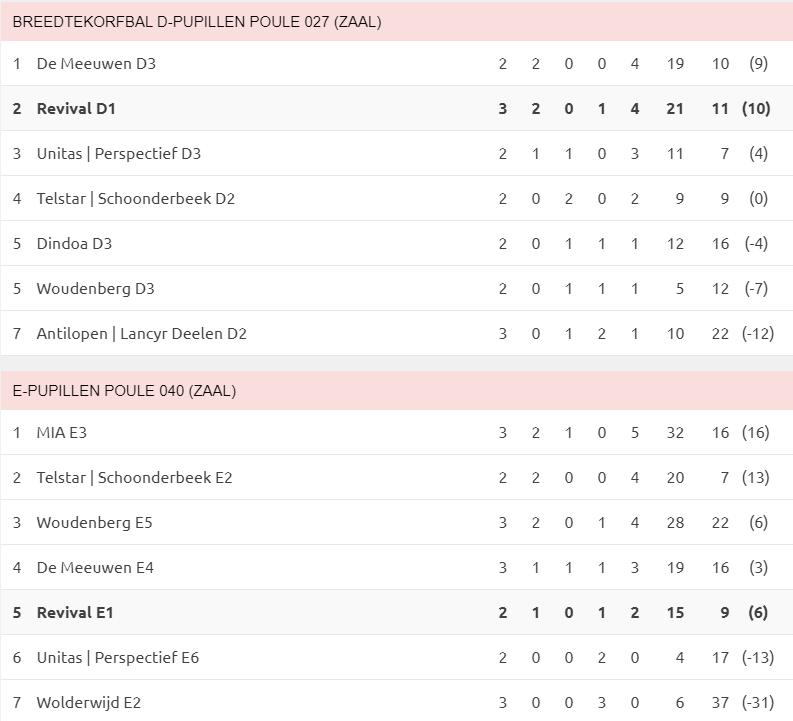Select the Revival D1 team name

pyautogui.click(x=76, y=108)
